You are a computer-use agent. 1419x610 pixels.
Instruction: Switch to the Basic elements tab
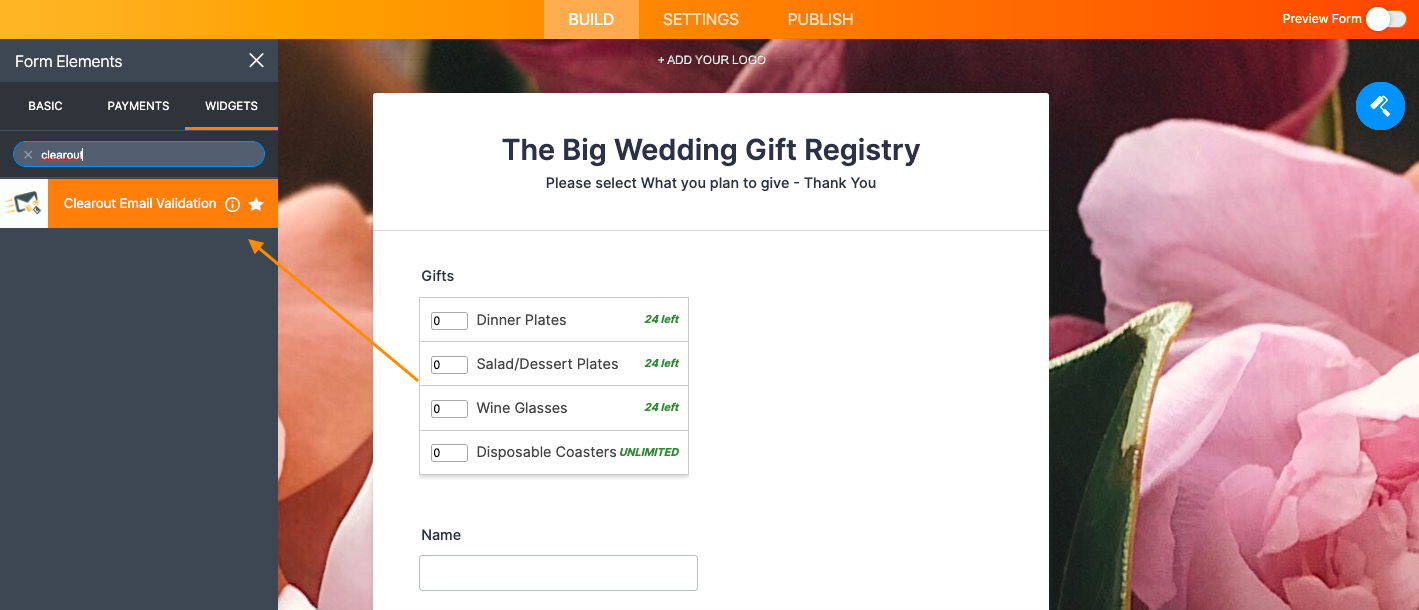tap(45, 106)
